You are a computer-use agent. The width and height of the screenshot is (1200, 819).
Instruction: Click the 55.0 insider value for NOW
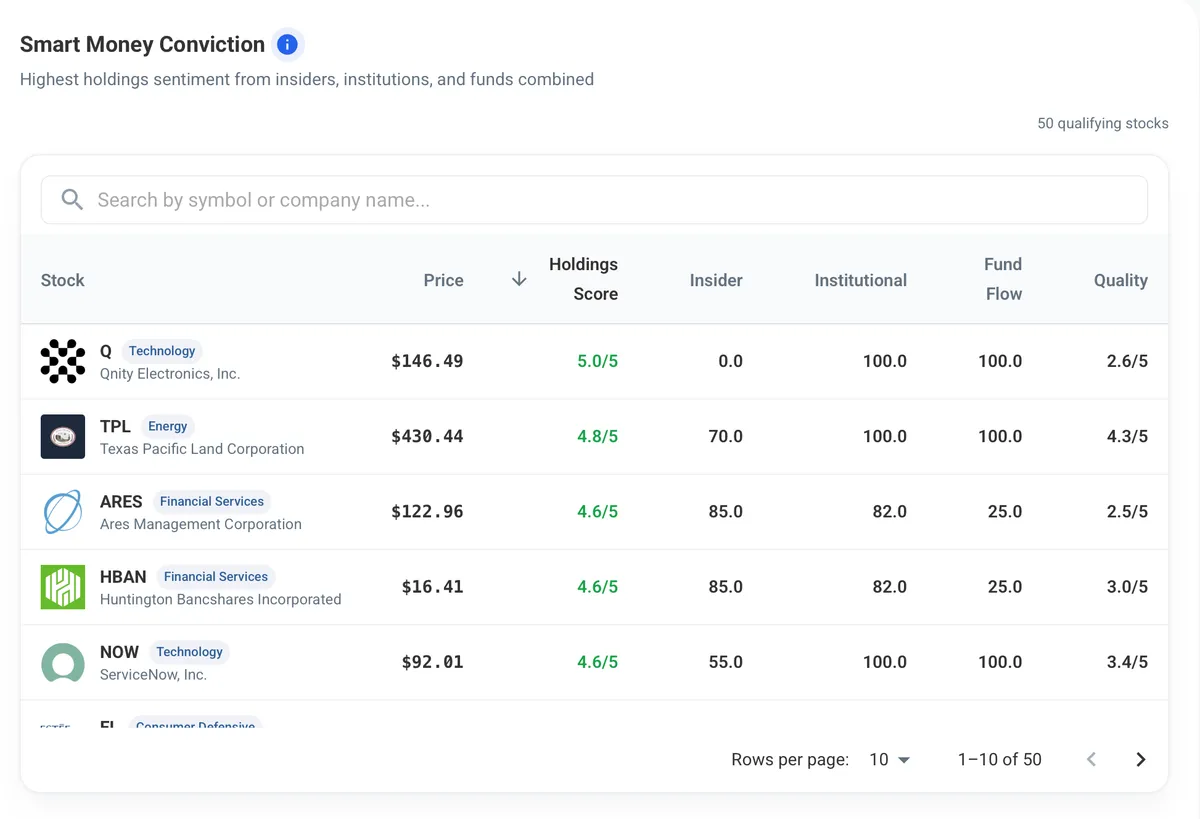tap(726, 662)
